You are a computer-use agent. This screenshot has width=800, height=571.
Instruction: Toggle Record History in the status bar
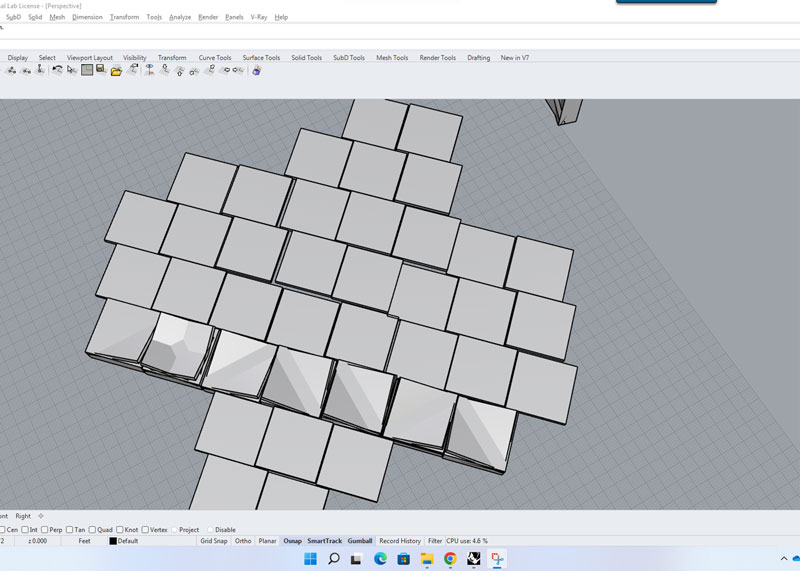point(400,541)
